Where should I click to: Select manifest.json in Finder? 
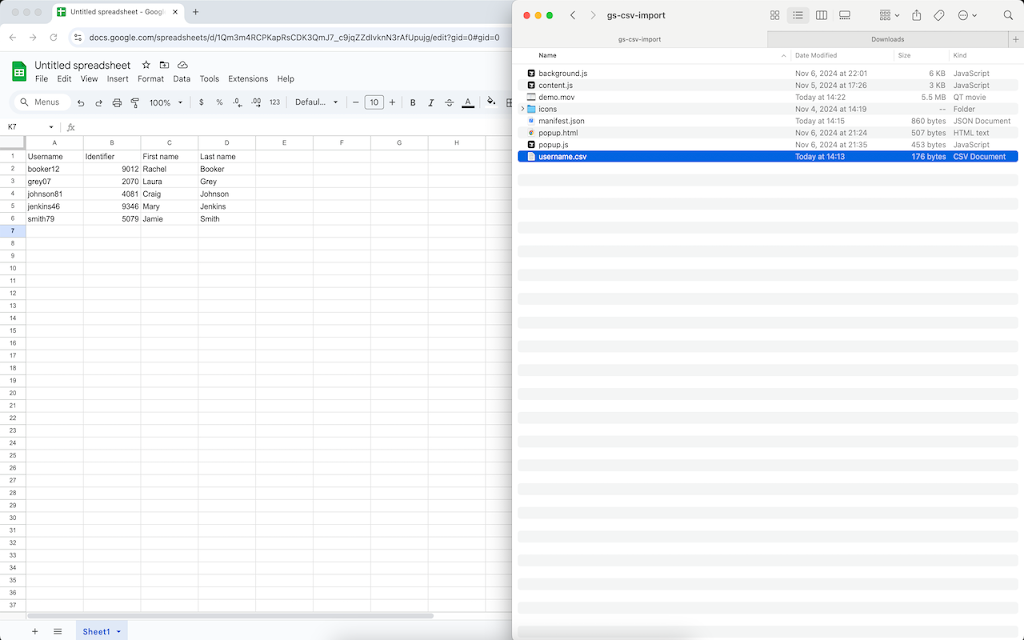pyautogui.click(x=767, y=121)
